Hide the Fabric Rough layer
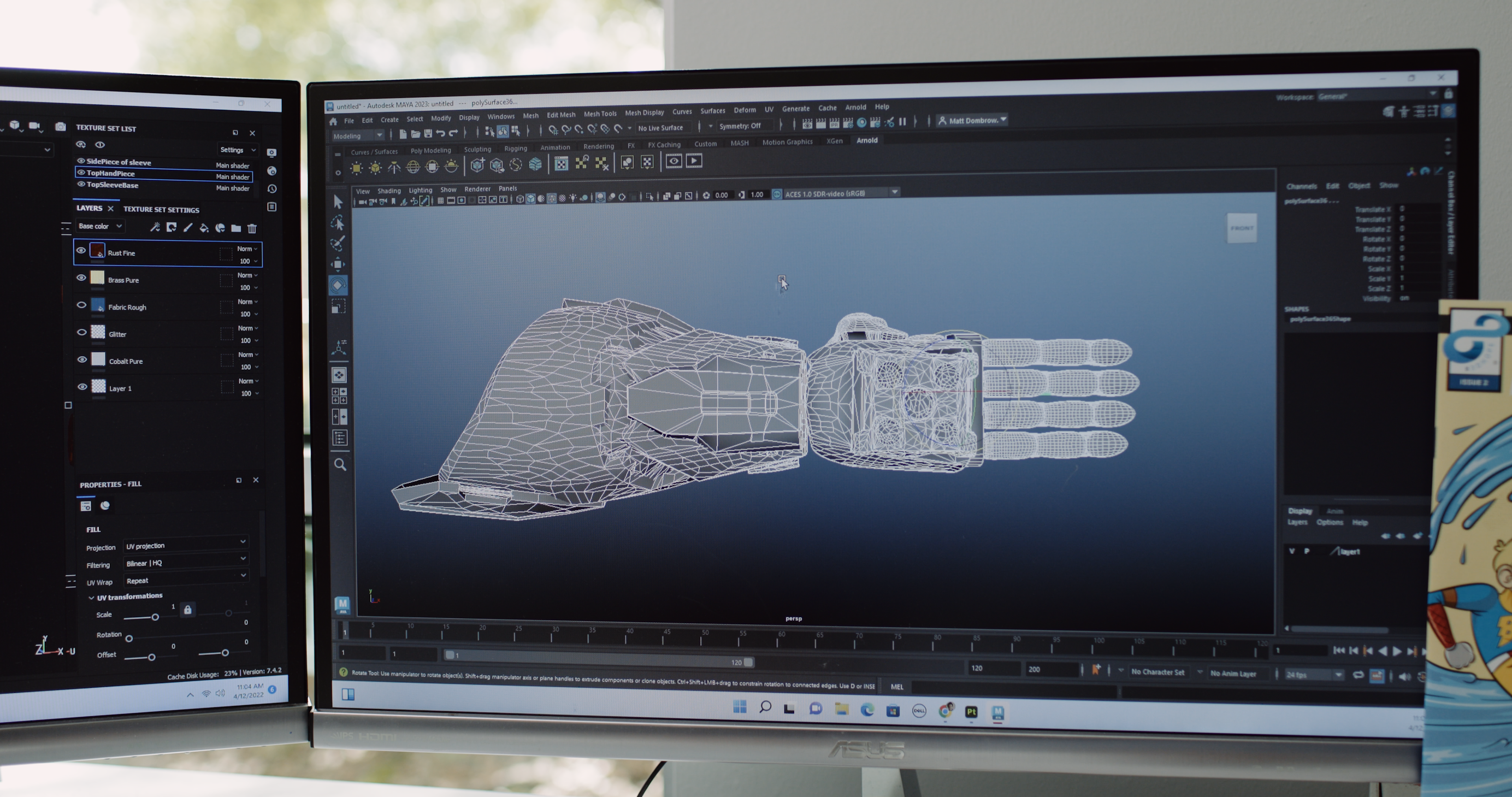Viewport: 1512px width, 797px height. (82, 305)
